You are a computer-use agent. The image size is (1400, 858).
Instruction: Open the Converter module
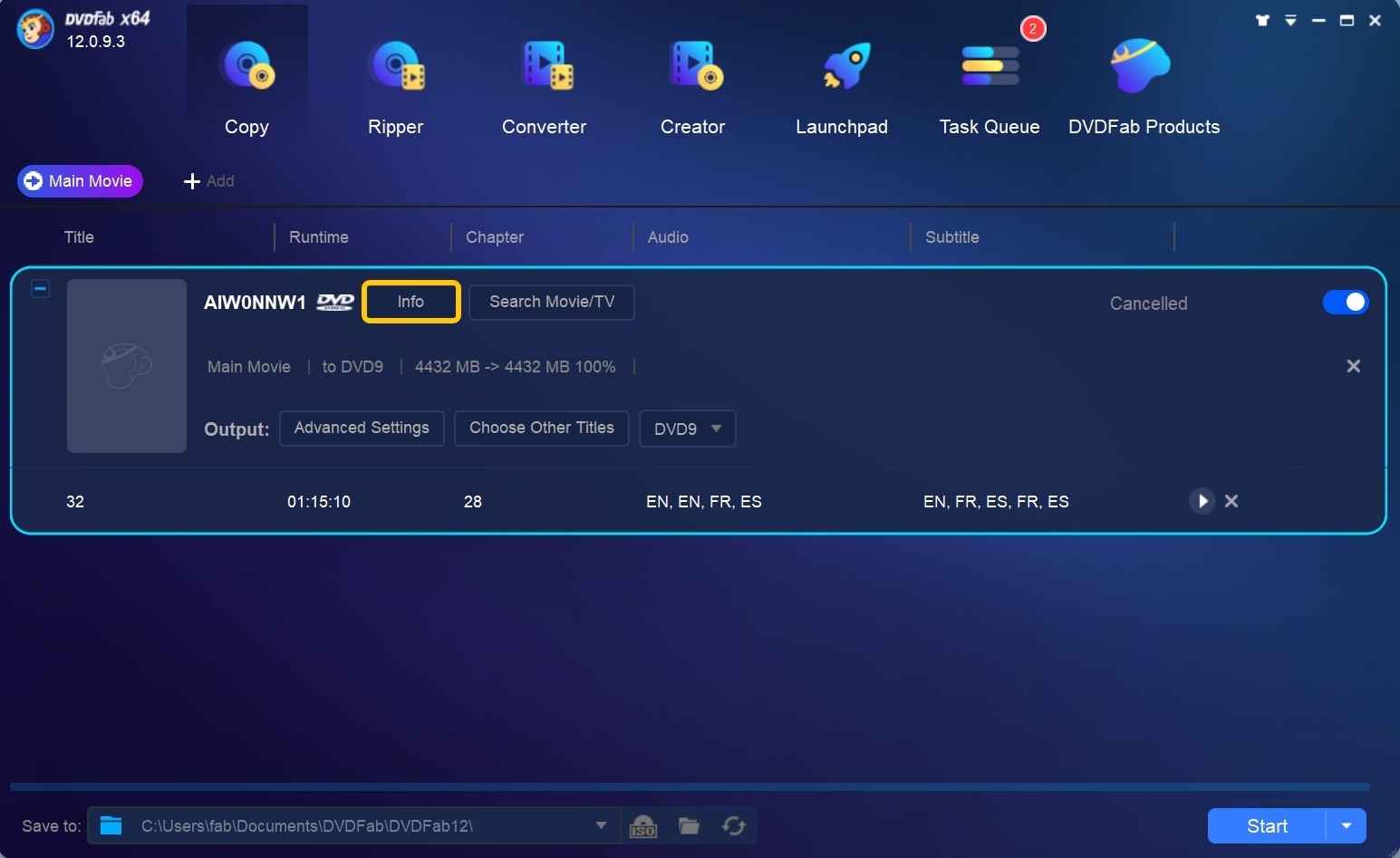pyautogui.click(x=544, y=86)
